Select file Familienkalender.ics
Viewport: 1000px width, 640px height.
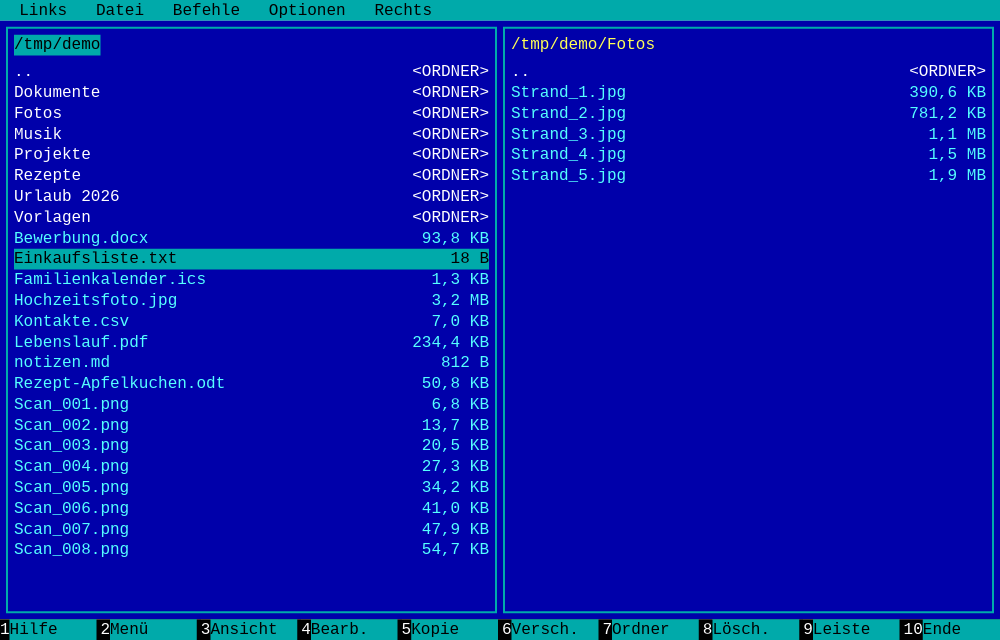(x=251, y=279)
